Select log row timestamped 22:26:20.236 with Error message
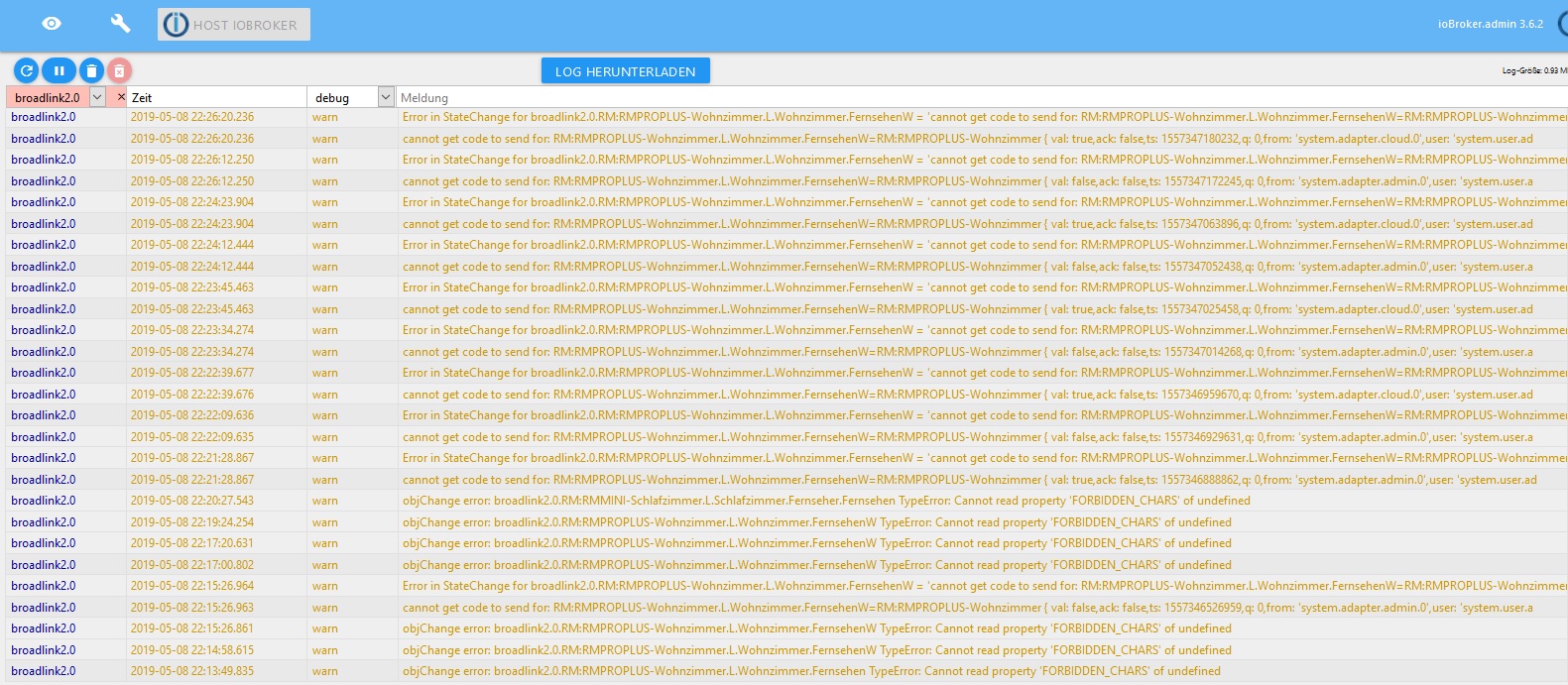 coord(985,117)
